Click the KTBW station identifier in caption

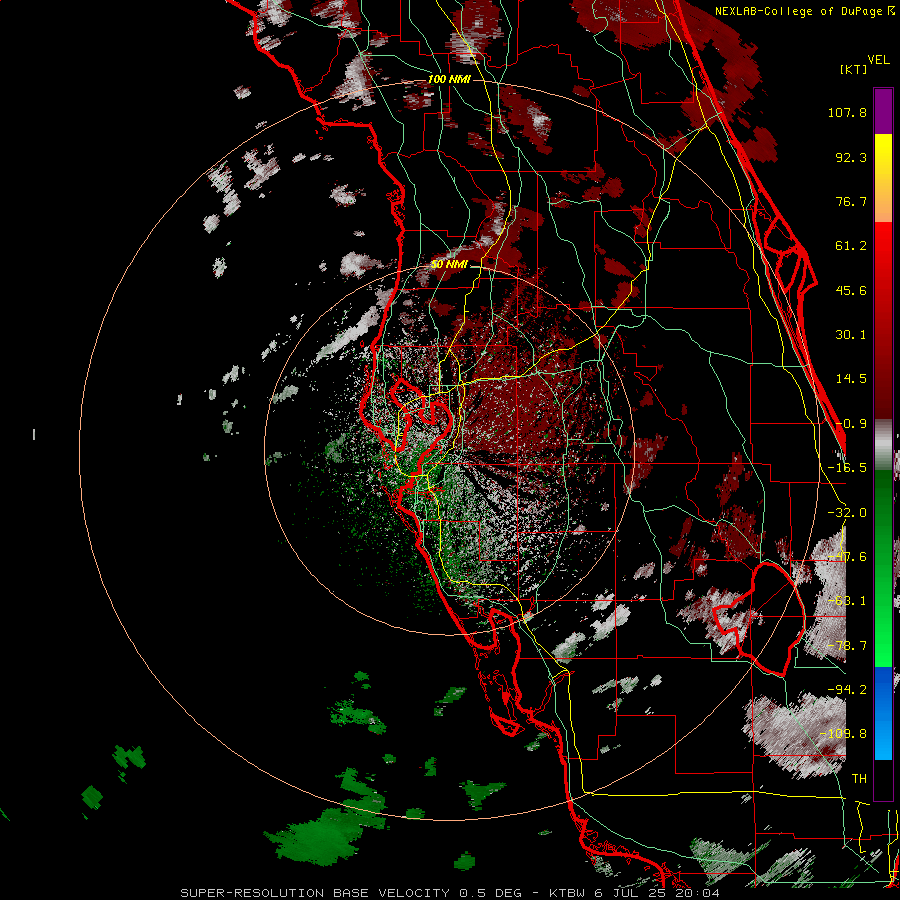pos(568,893)
